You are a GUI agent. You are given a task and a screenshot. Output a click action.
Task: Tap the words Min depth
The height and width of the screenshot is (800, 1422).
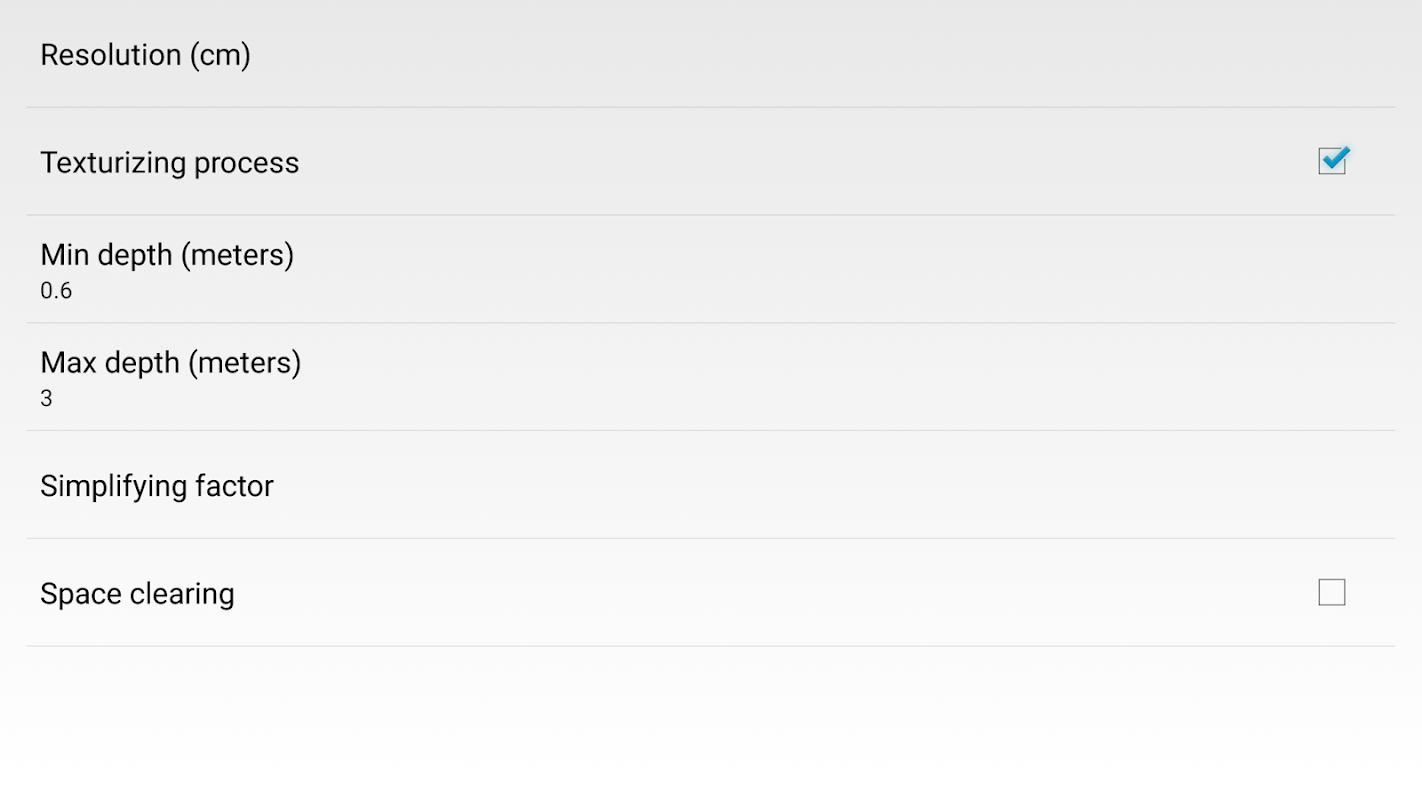[106, 255]
